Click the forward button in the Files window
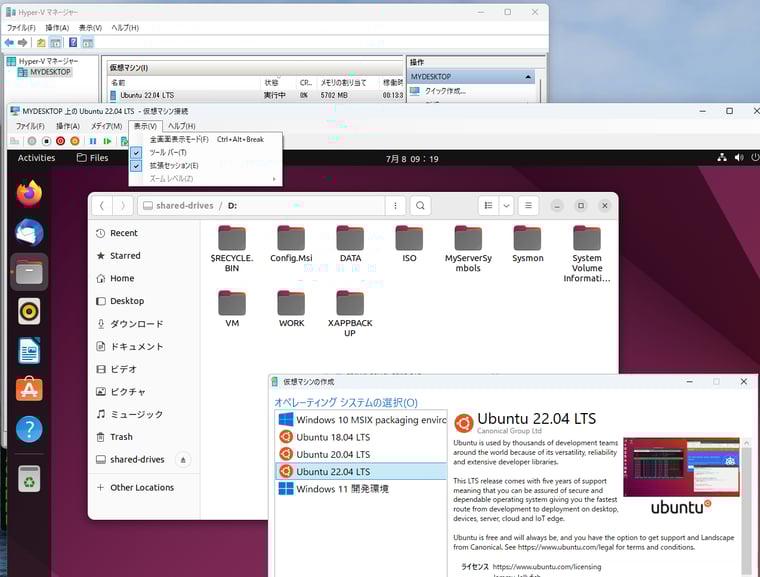Screen dimensions: 760x577 tap(123, 206)
